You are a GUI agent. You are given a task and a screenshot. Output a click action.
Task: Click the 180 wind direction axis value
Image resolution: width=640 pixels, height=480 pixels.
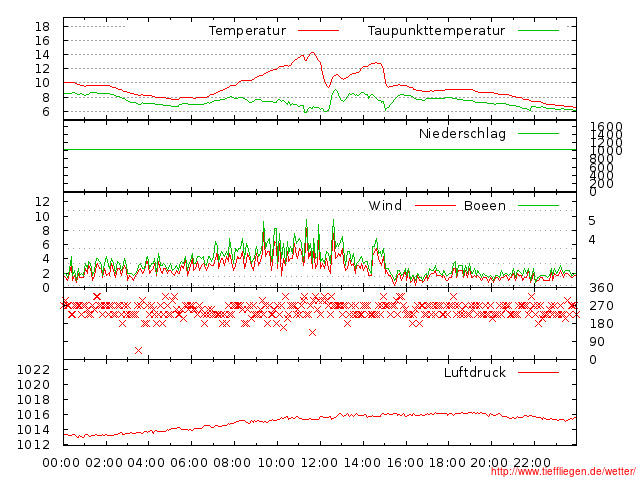601,324
